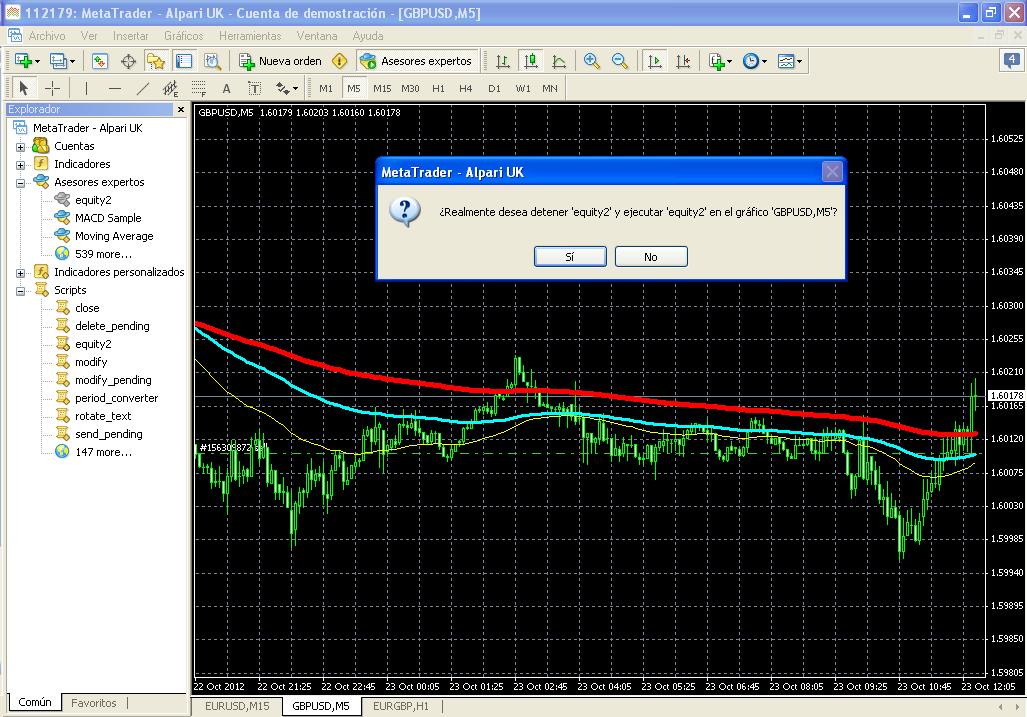The width and height of the screenshot is (1027, 717).
Task: Switch chart to line chart mode
Action: (559, 61)
